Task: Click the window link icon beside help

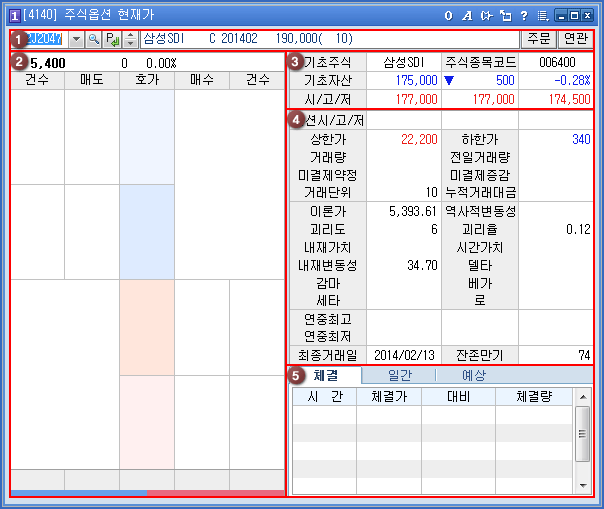Action: pos(505,16)
